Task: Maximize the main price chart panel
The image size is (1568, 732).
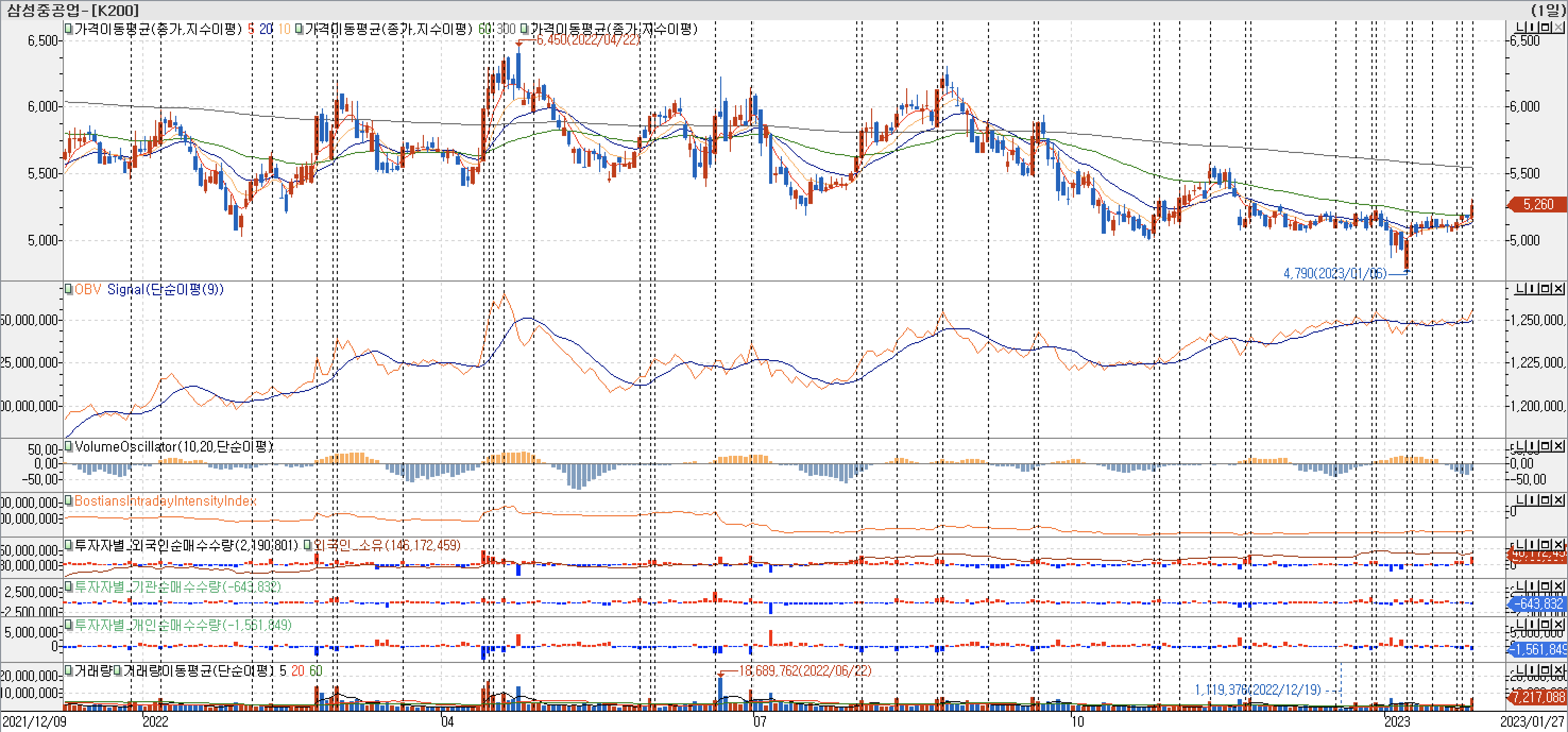Action: [1546, 28]
